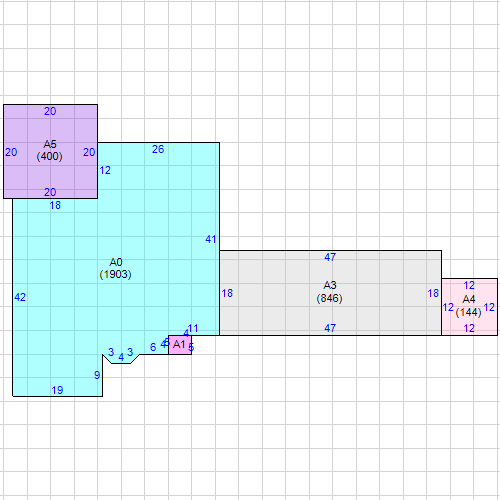Click the left 20 dimension inside A5

click(x=11, y=152)
